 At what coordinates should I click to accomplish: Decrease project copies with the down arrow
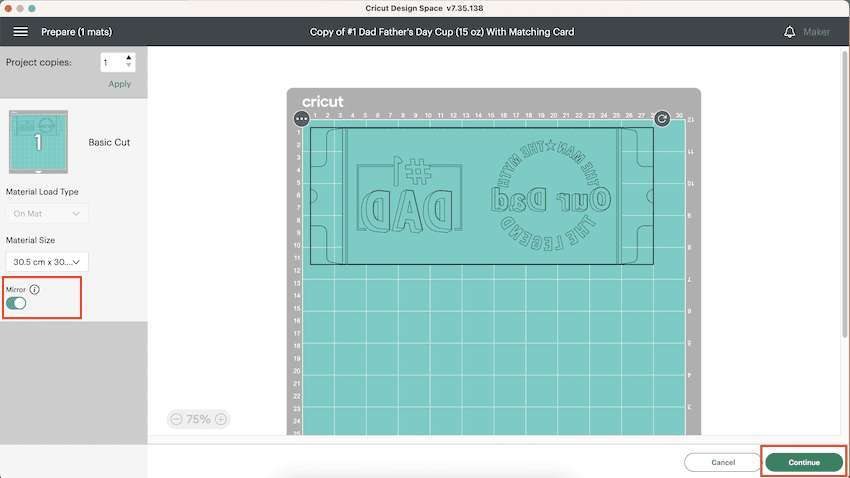(x=128, y=66)
